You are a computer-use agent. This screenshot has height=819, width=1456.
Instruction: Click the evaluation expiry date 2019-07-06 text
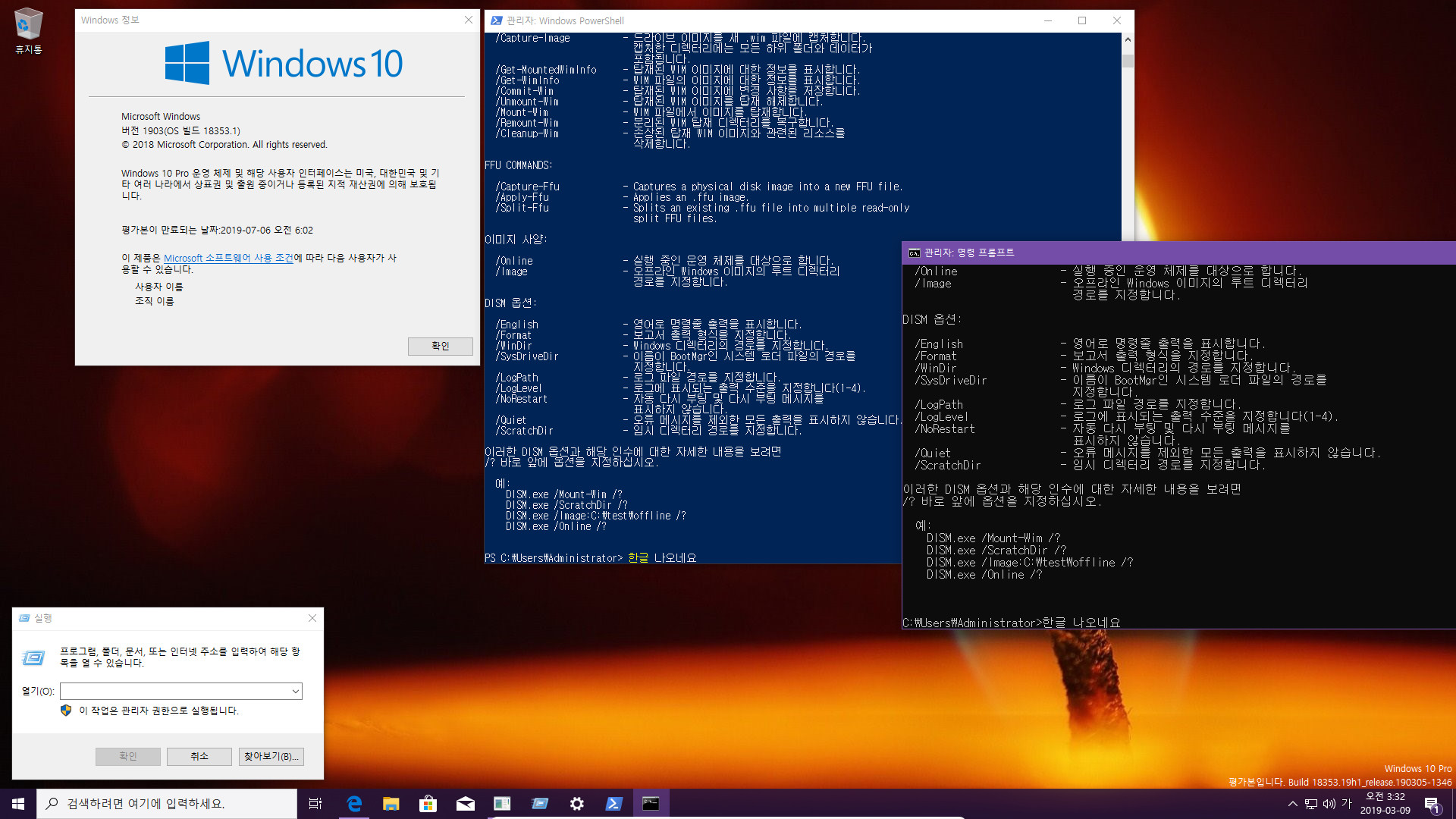(x=267, y=231)
